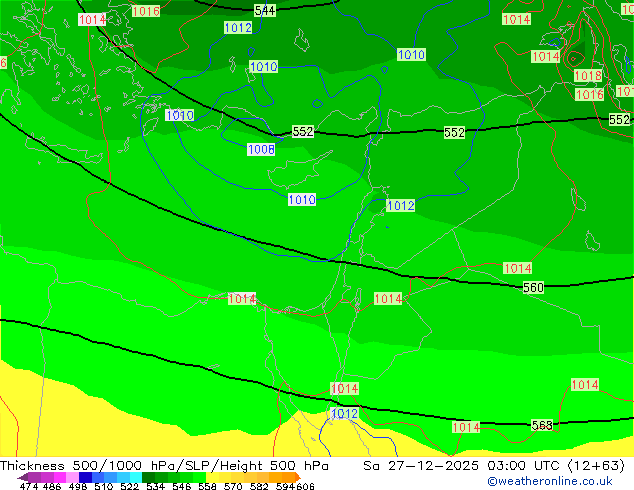The image size is (634, 490).
Task: Select the 1008 low pressure label
Action: [261, 150]
